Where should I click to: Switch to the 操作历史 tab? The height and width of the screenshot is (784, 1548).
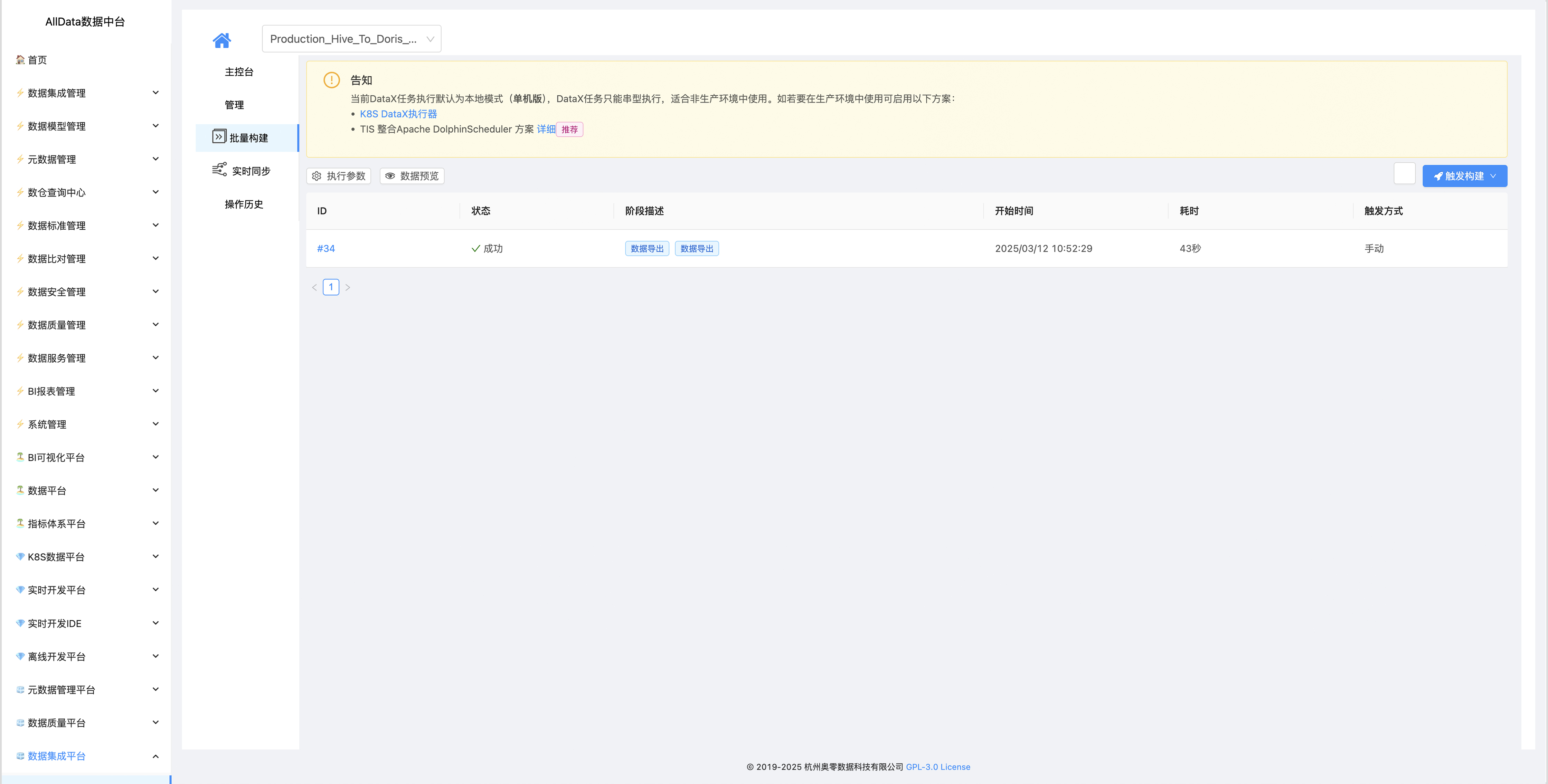coord(243,204)
